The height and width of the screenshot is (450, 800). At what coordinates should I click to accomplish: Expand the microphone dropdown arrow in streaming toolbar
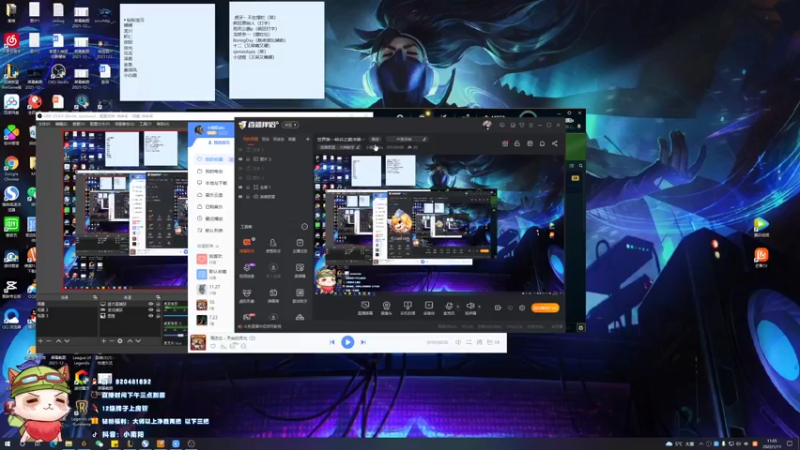click(457, 306)
